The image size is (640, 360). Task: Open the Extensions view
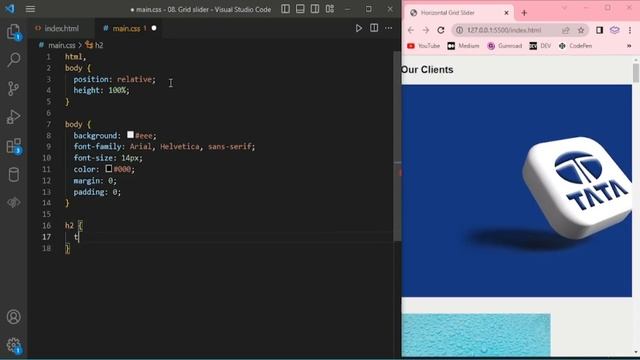(x=13, y=146)
